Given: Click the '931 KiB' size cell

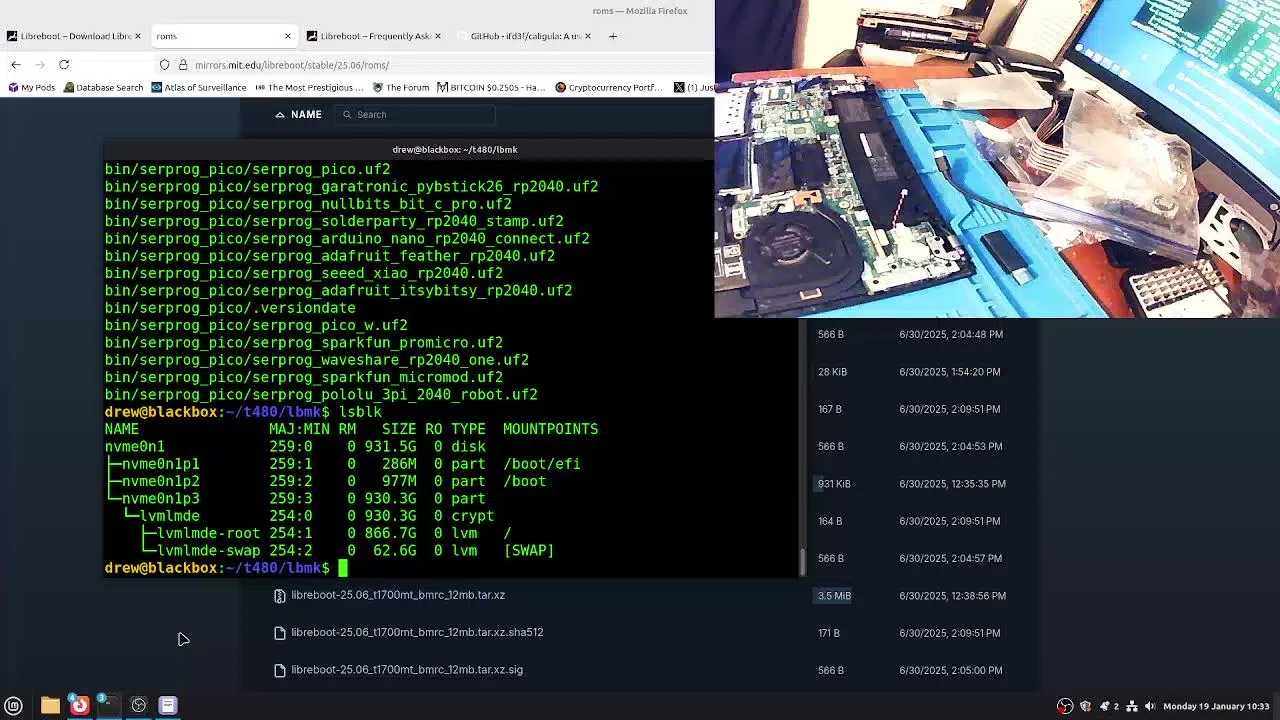Looking at the screenshot, I should coord(834,483).
